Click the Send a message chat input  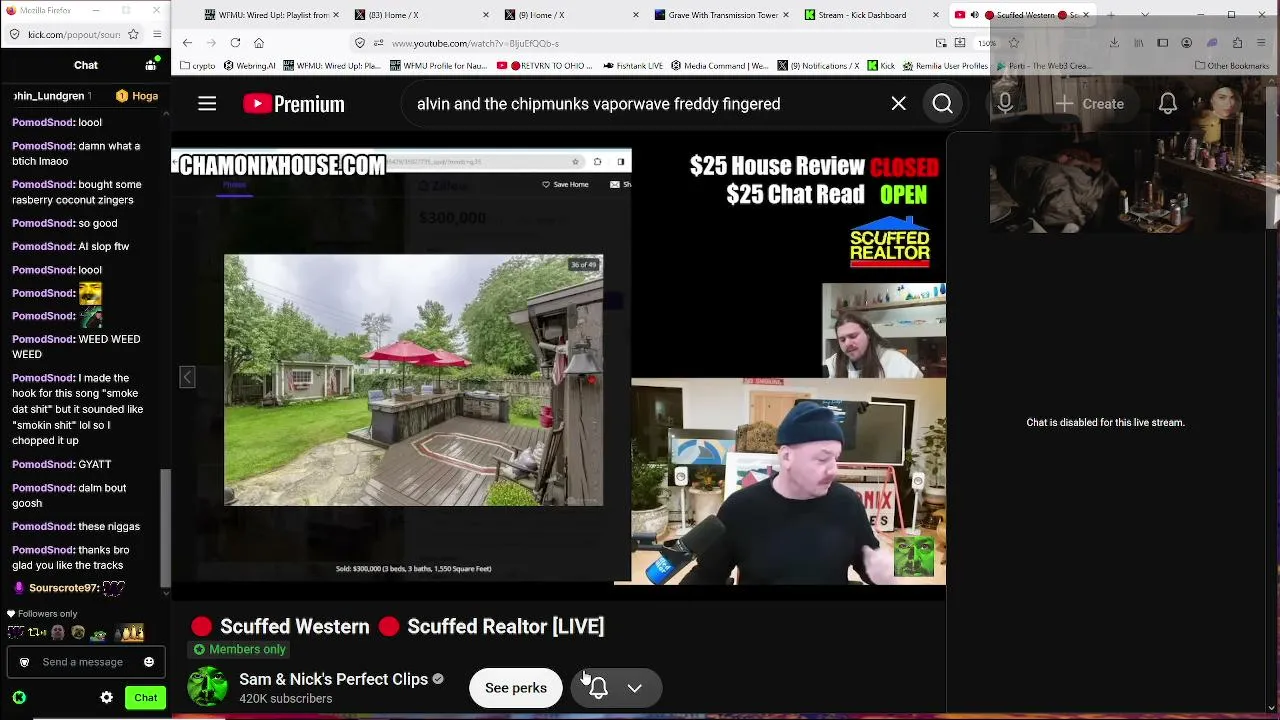click(x=84, y=662)
